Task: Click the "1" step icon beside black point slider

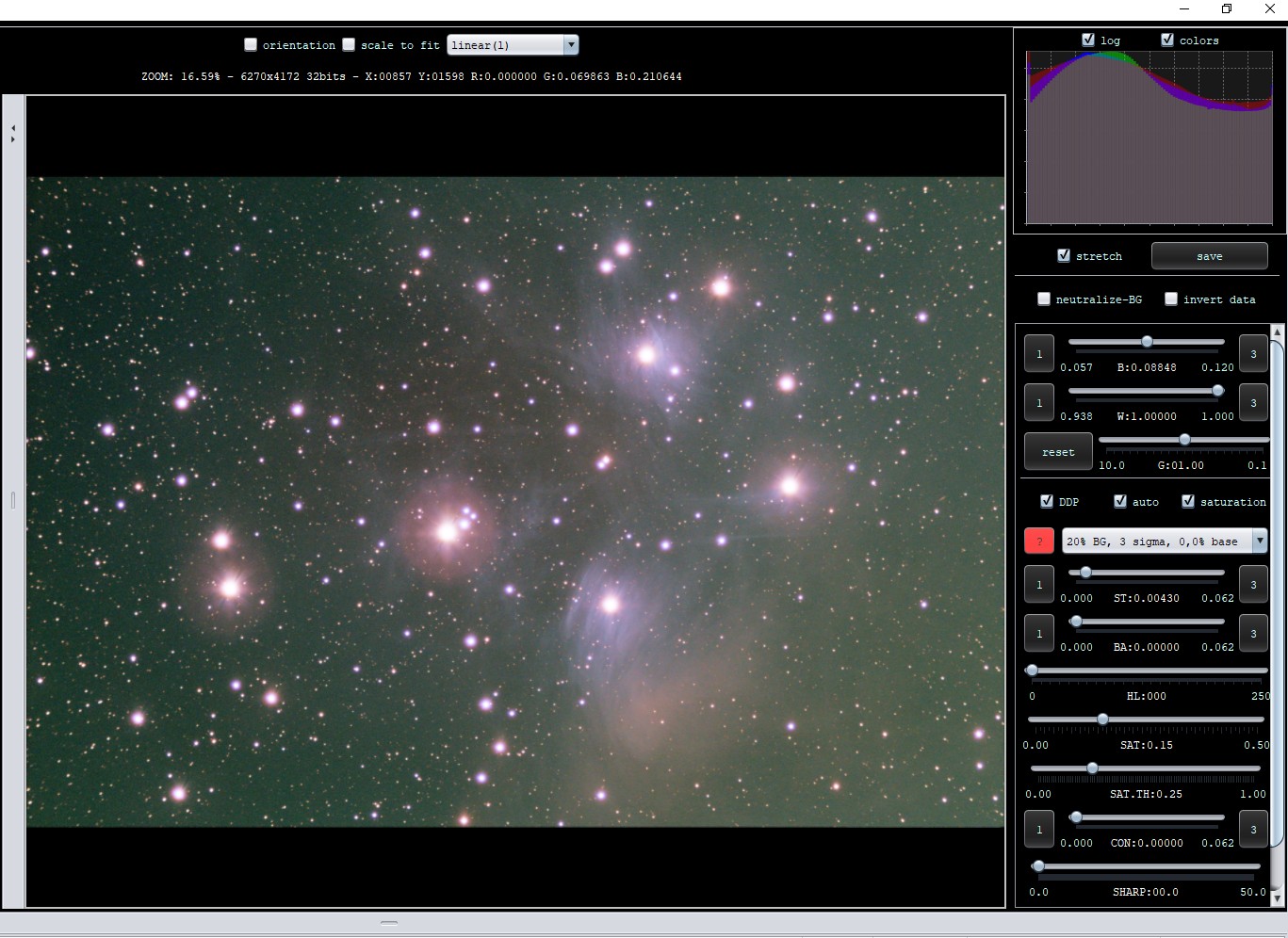Action: coord(1038,353)
